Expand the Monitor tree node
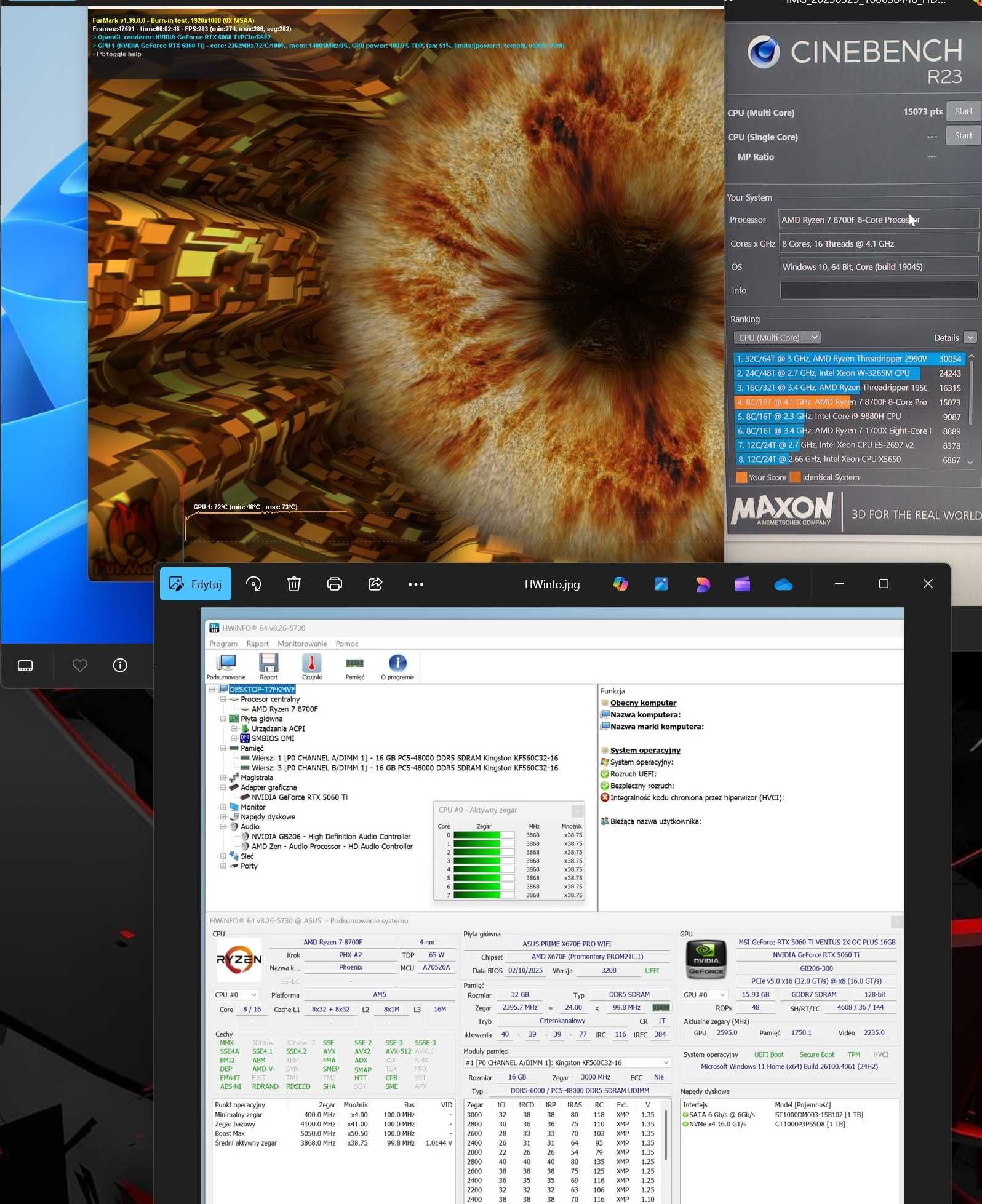The height and width of the screenshot is (1204, 982). tap(223, 807)
